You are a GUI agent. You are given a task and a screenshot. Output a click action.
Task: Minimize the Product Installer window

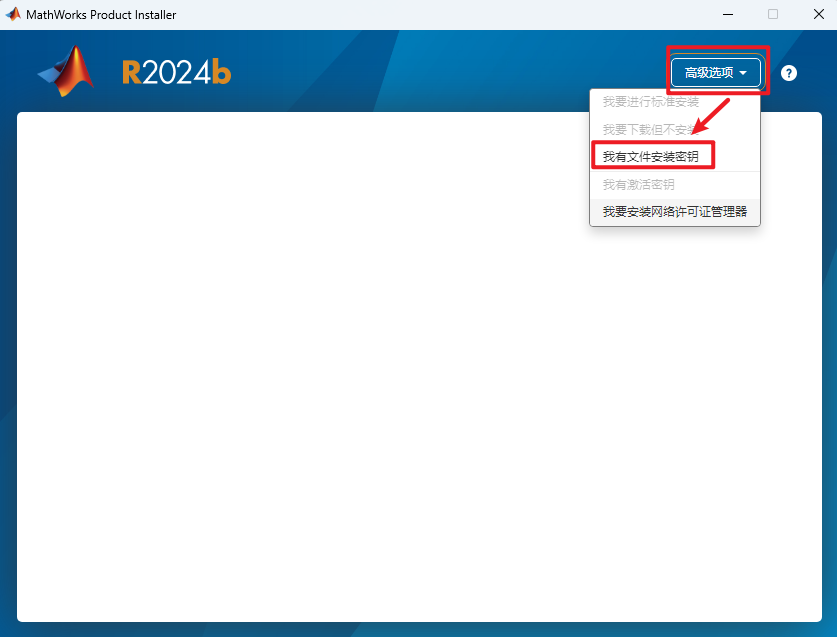click(725, 14)
